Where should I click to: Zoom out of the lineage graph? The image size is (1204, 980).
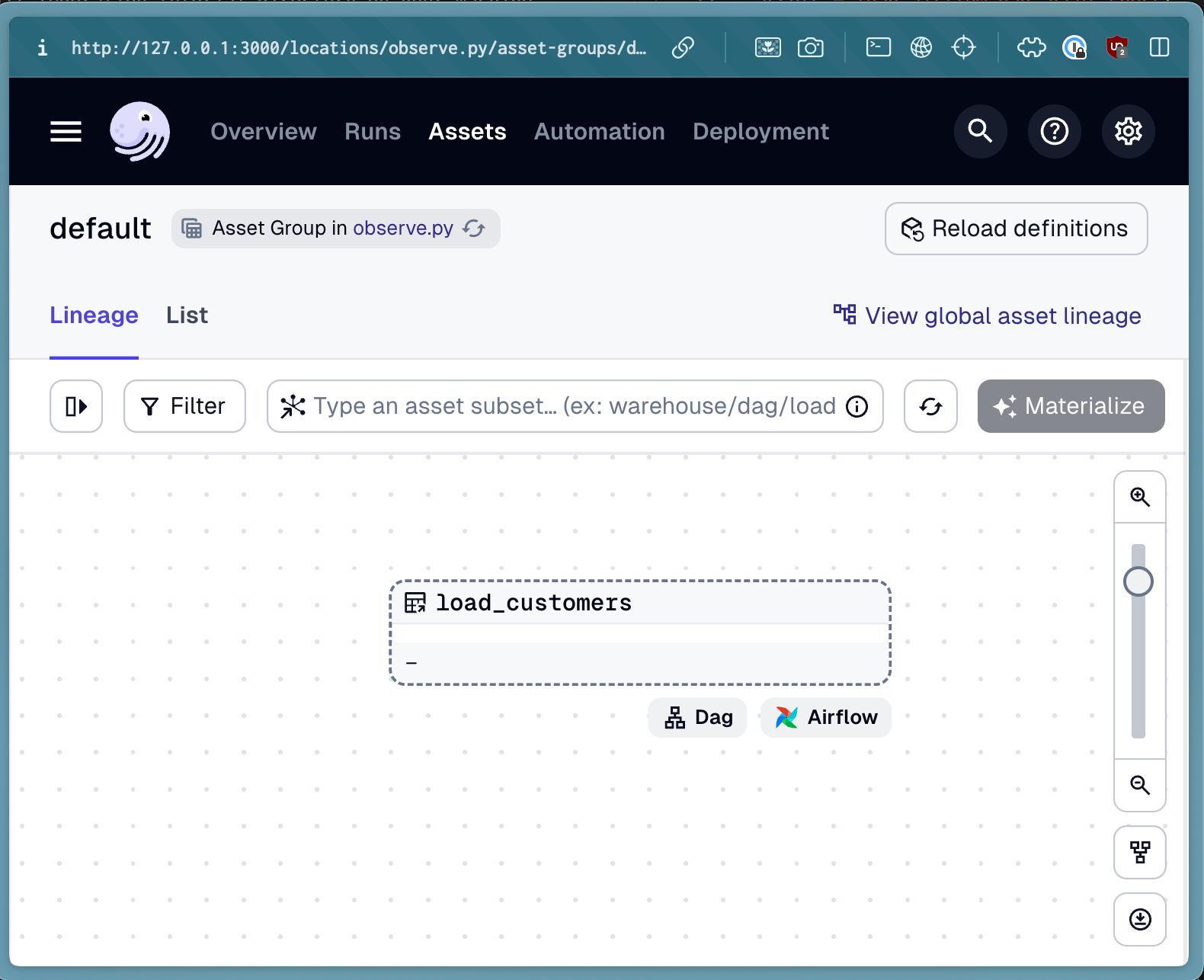pyautogui.click(x=1139, y=785)
